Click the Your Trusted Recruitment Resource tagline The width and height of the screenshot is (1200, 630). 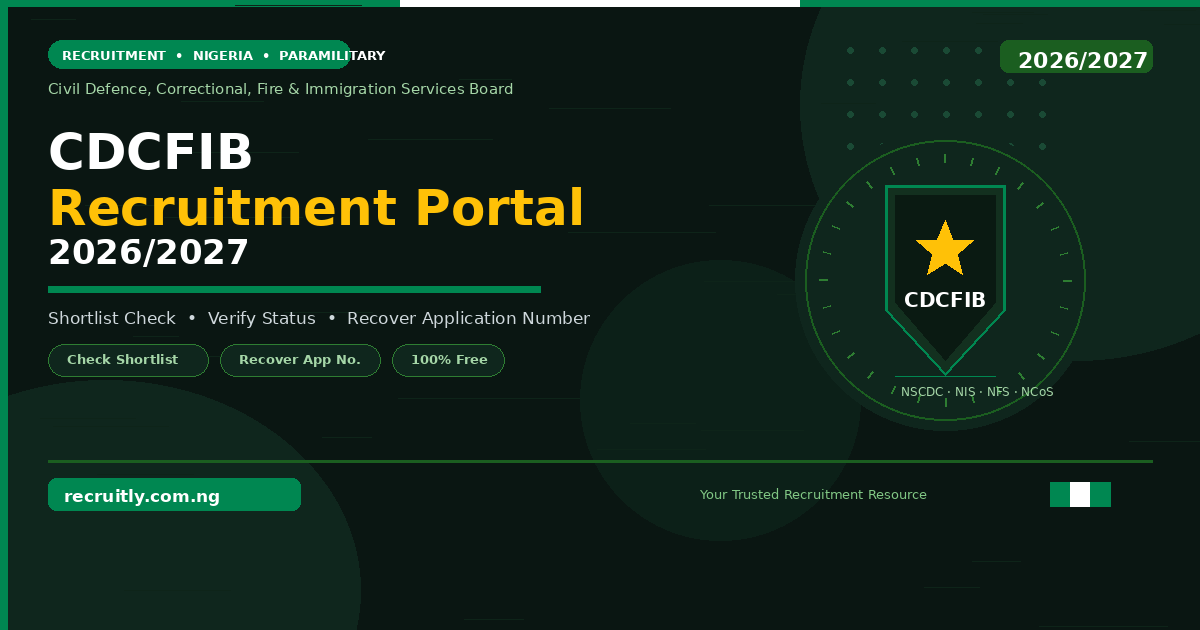[813, 494]
